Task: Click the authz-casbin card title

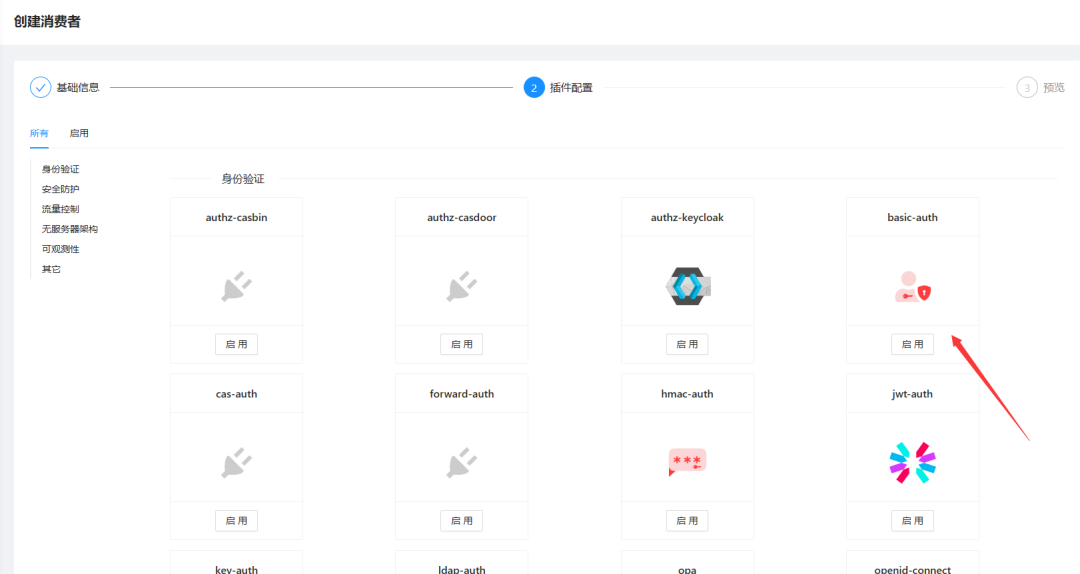Action: [x=236, y=217]
